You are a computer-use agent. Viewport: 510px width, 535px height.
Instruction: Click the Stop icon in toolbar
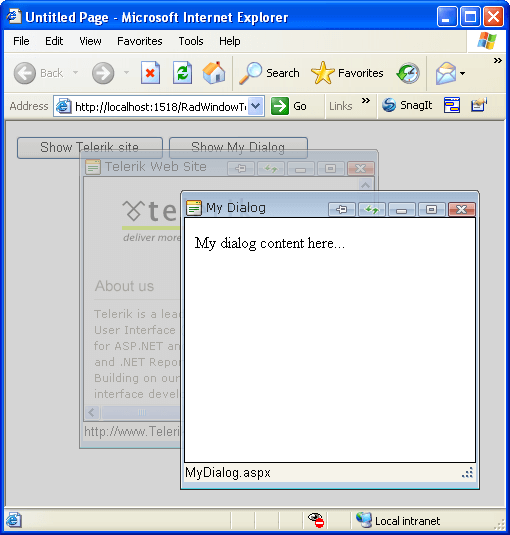coord(150,73)
